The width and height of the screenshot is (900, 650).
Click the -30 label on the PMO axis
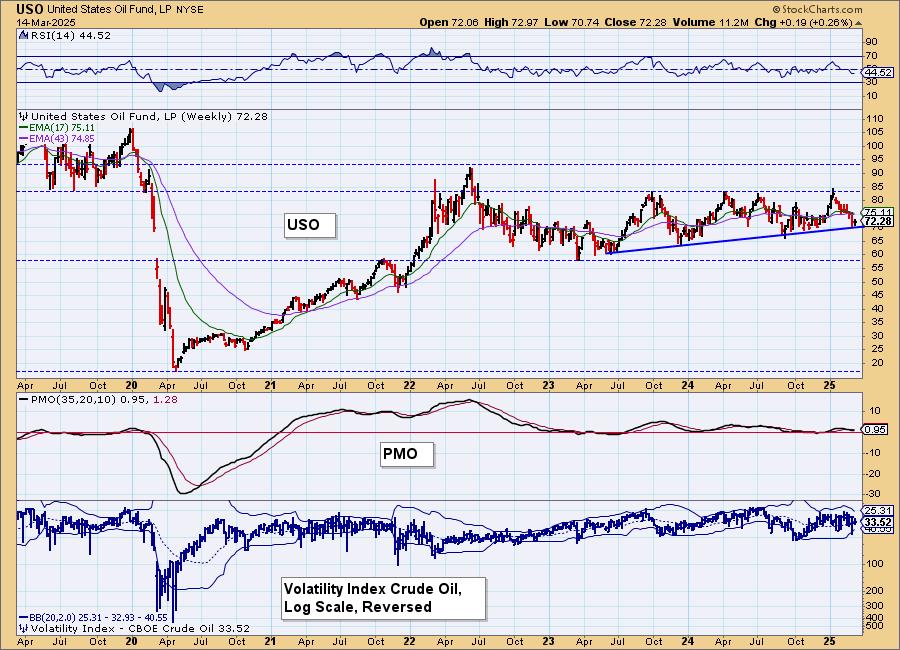873,494
